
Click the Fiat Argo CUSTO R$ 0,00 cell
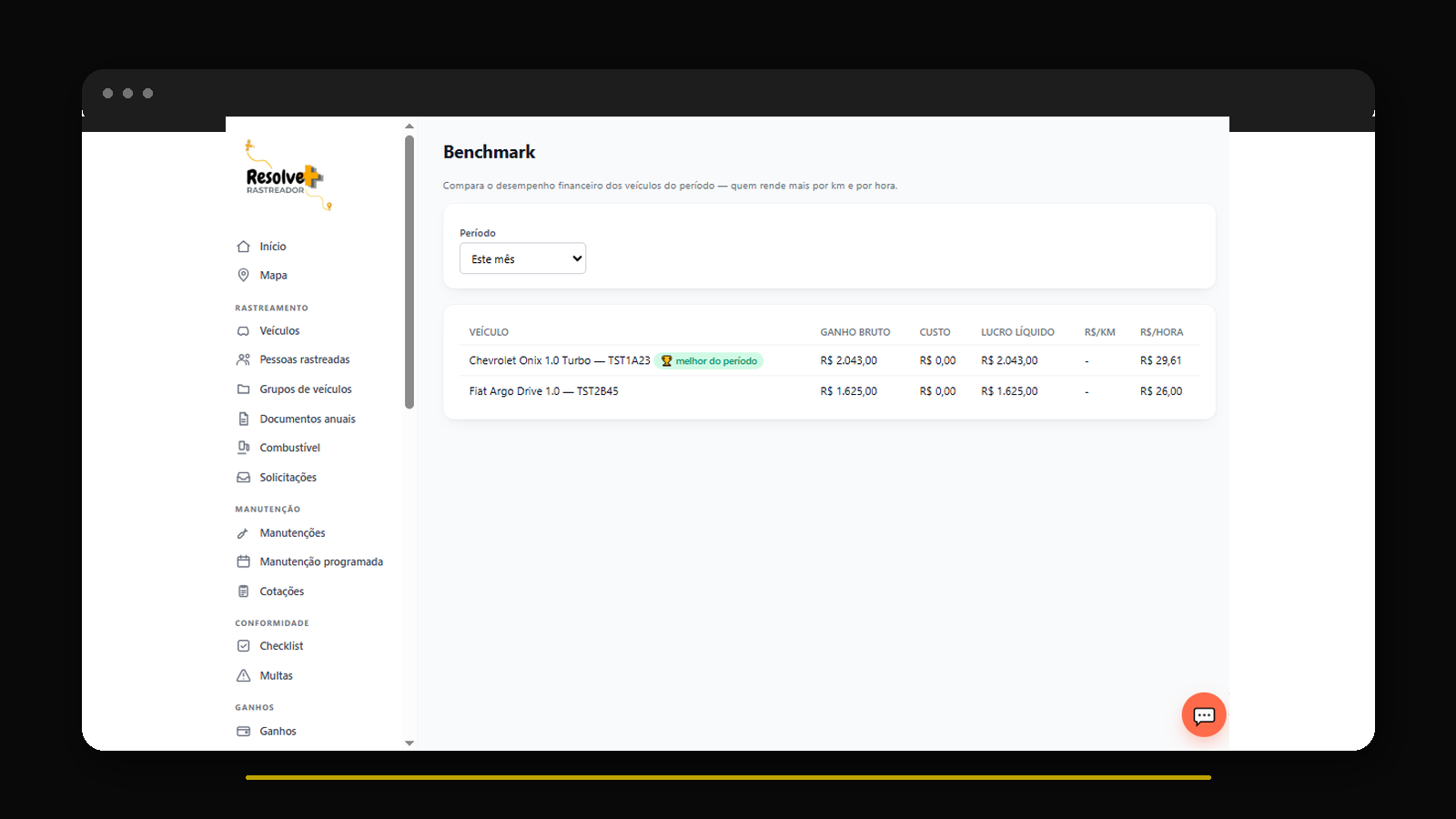pos(937,391)
